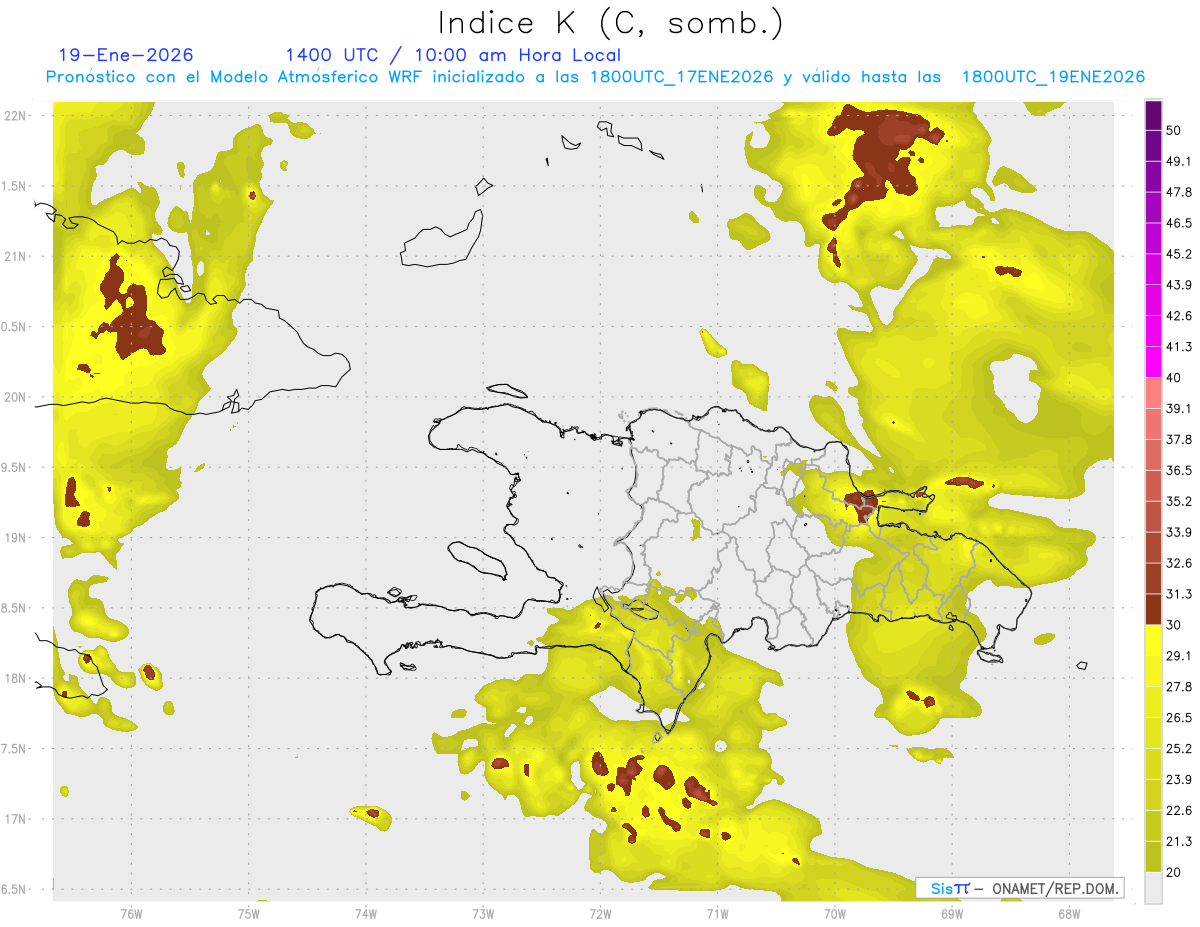Image resolution: width=1200 pixels, height=927 pixels.
Task: Click the colorbar value "30"
Action: pyautogui.click(x=1174, y=625)
